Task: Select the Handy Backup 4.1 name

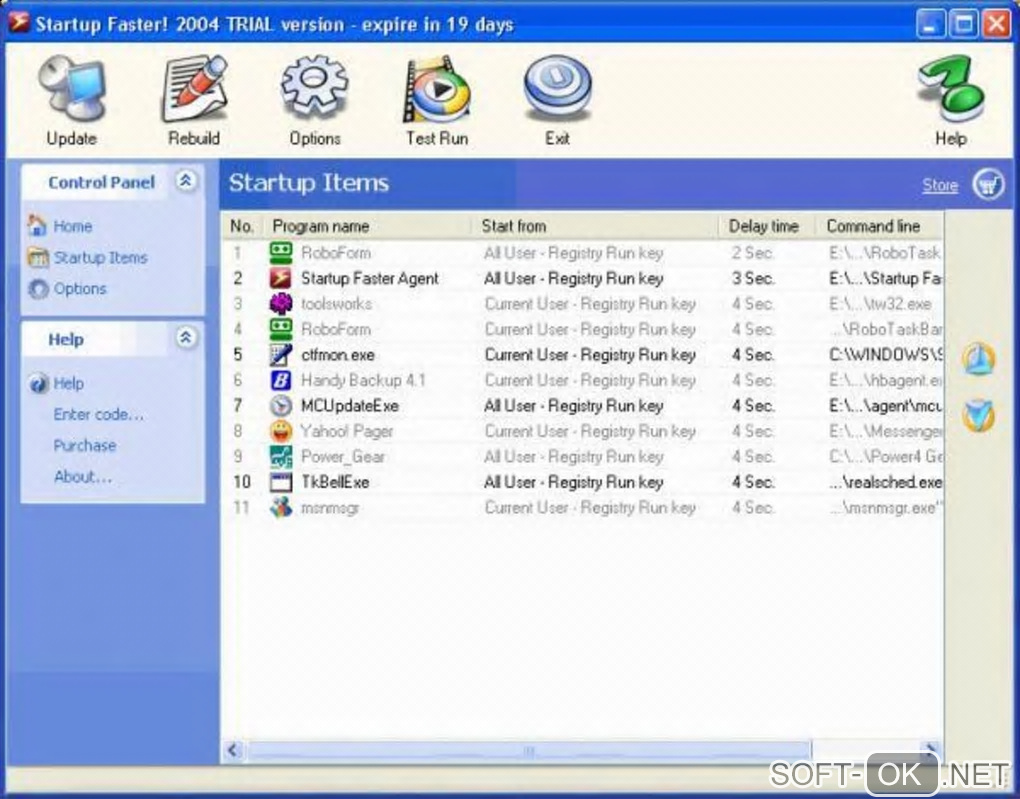Action: tap(363, 380)
